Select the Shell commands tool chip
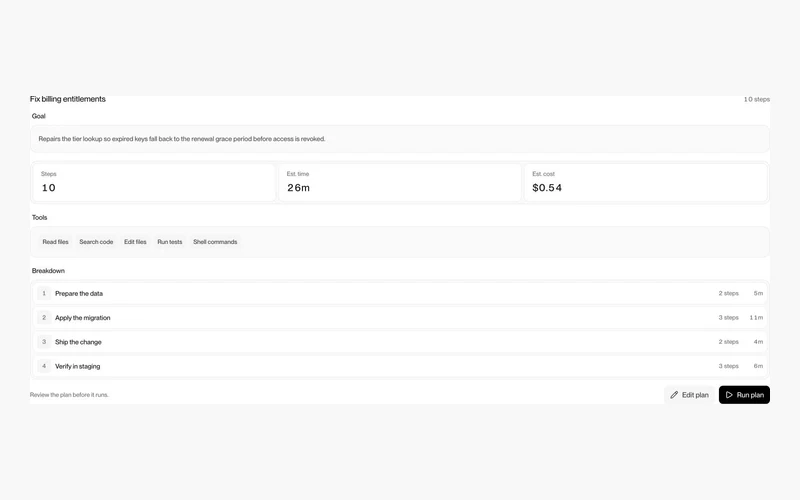800x500 pixels. (215, 242)
